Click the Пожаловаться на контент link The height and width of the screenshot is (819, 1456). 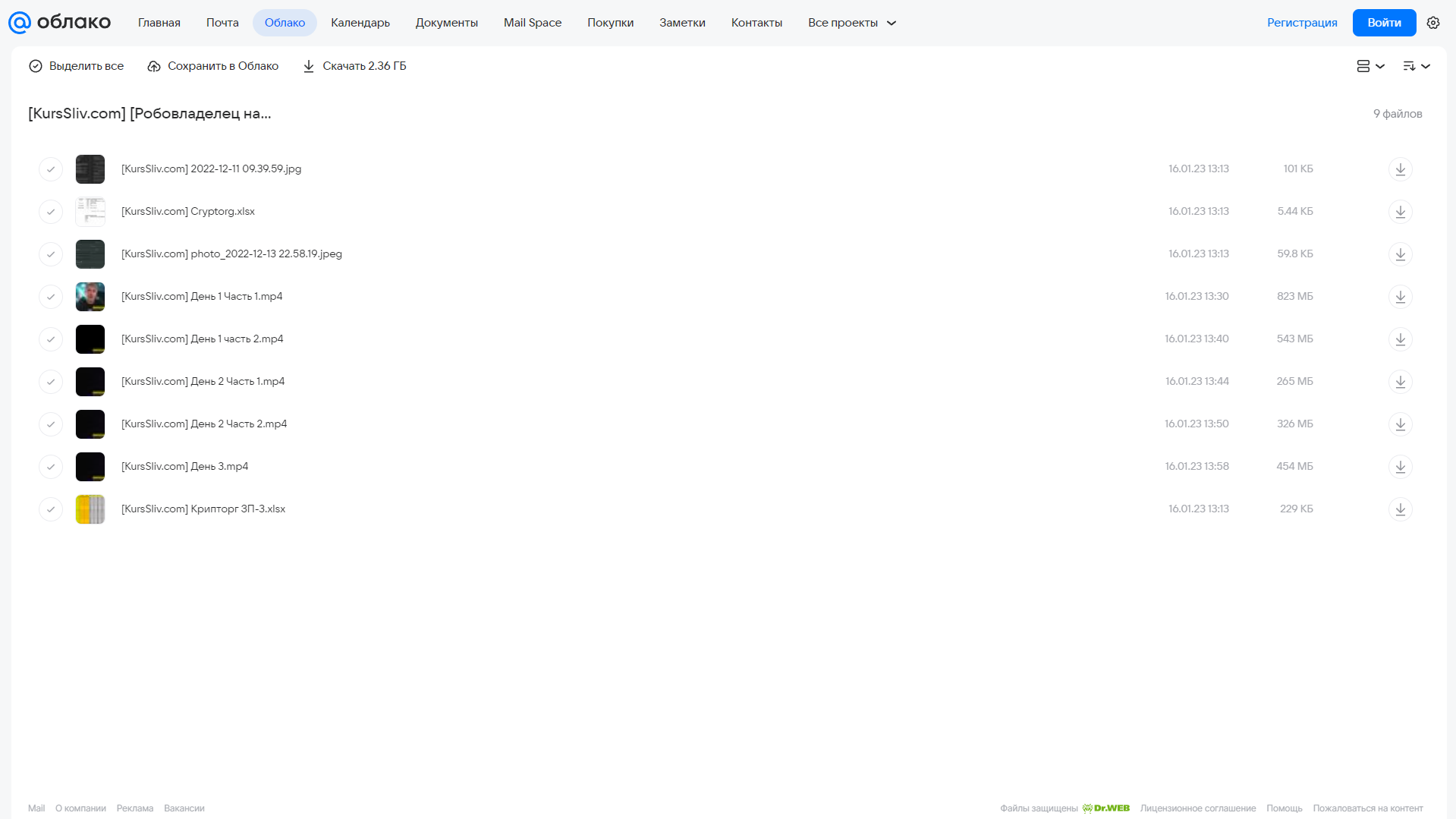pos(1367,808)
